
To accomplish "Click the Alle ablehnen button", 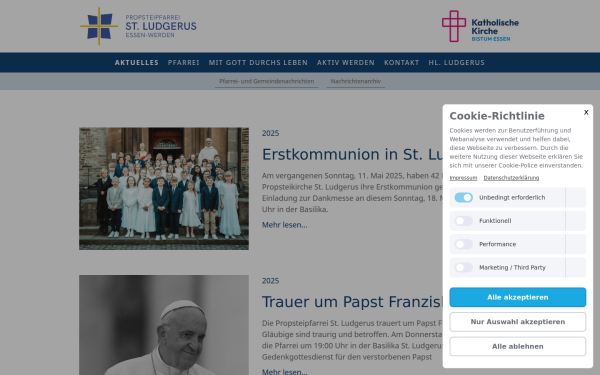I will pyautogui.click(x=518, y=346).
